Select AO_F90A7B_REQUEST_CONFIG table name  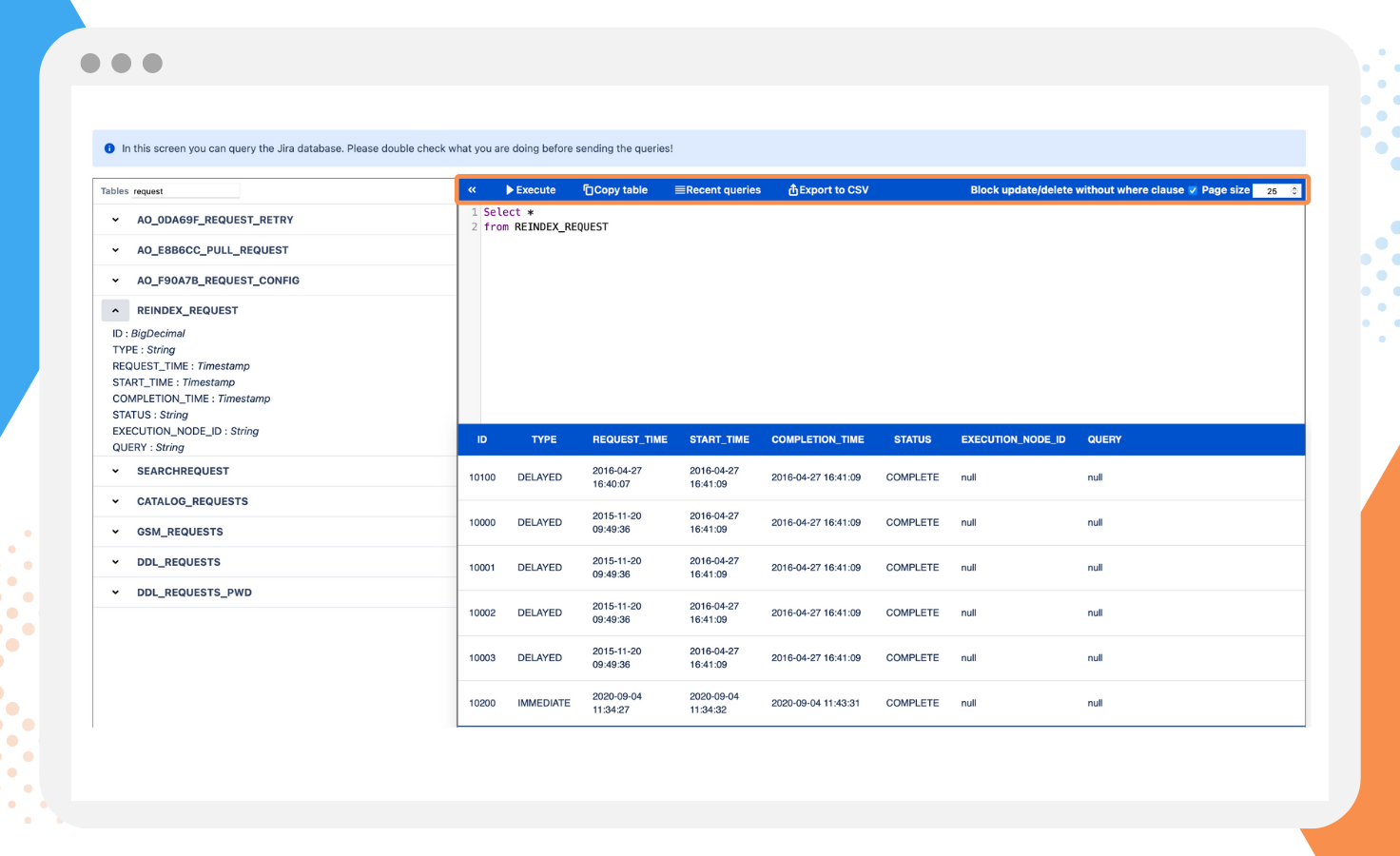218,281
